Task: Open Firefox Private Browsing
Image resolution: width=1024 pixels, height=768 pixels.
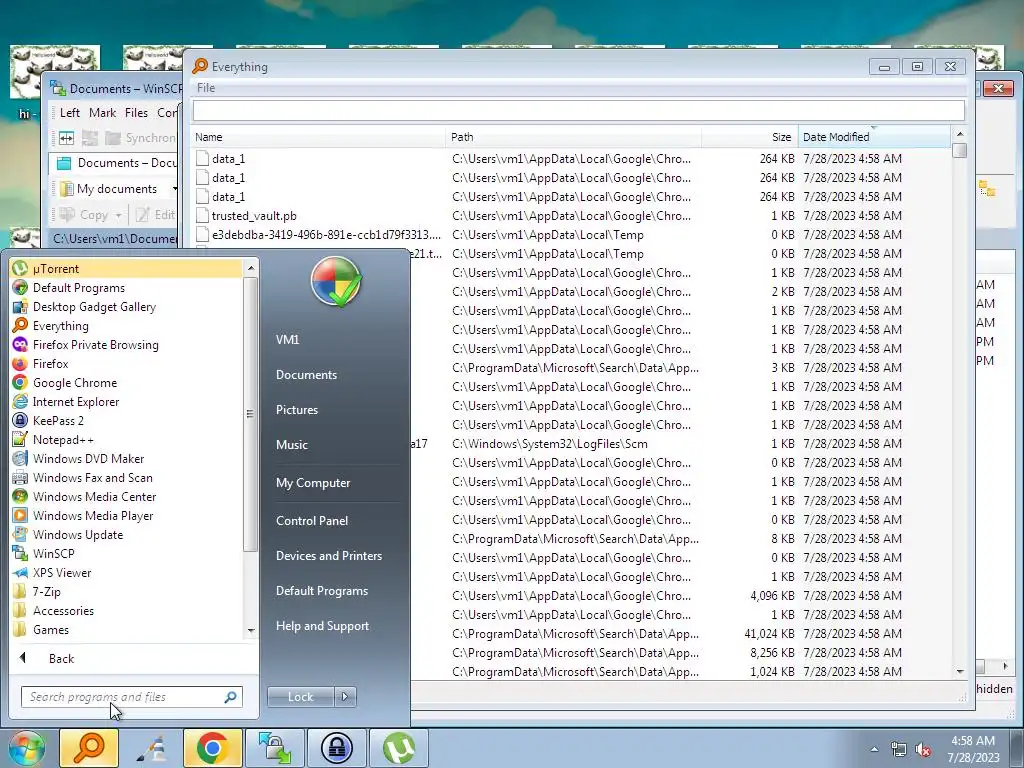Action: [x=127, y=345]
